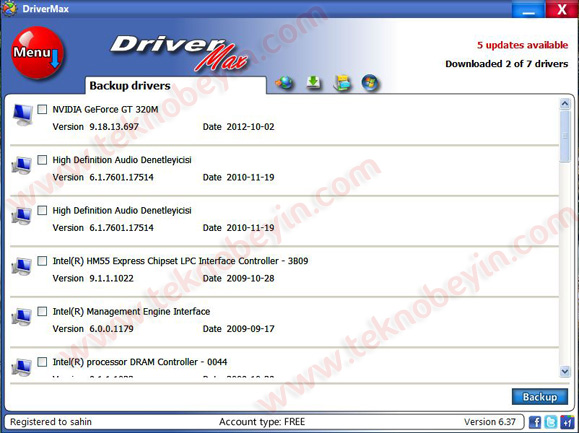Image resolution: width=579 pixels, height=433 pixels.
Task: Tick Intel Management Engine Interface checkbox
Action: click(x=42, y=312)
